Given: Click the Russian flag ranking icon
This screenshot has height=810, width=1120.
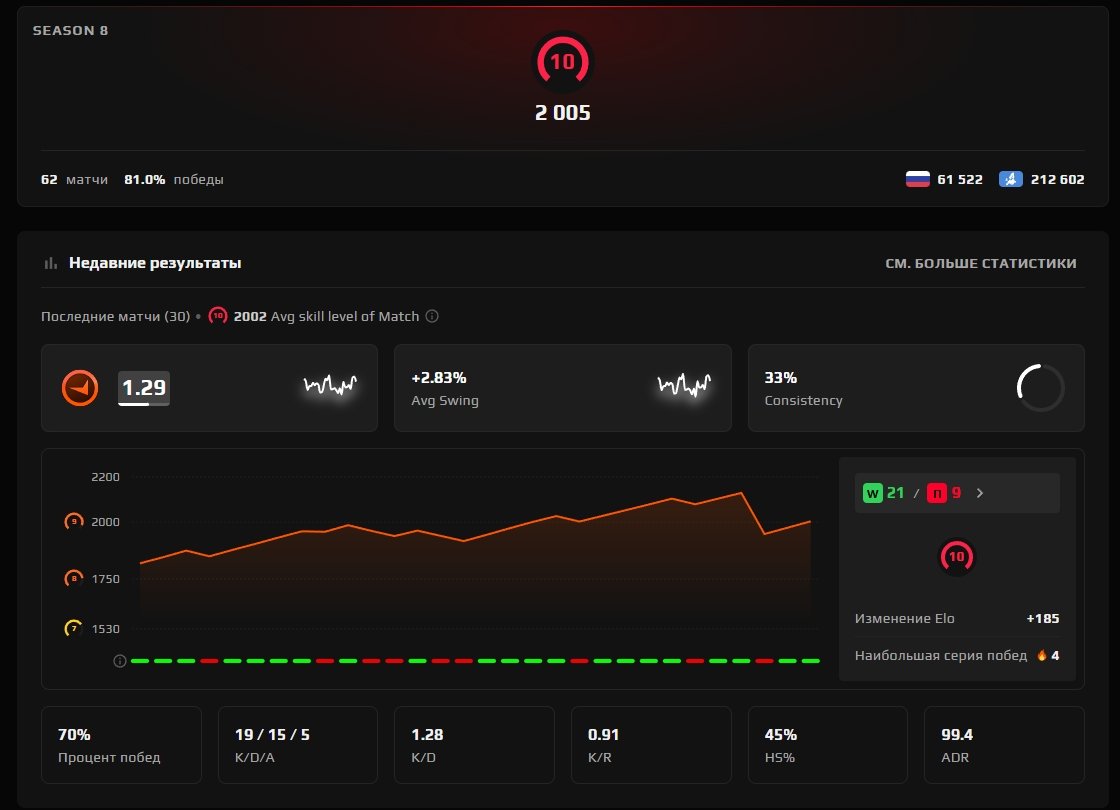Looking at the screenshot, I should click(917, 179).
